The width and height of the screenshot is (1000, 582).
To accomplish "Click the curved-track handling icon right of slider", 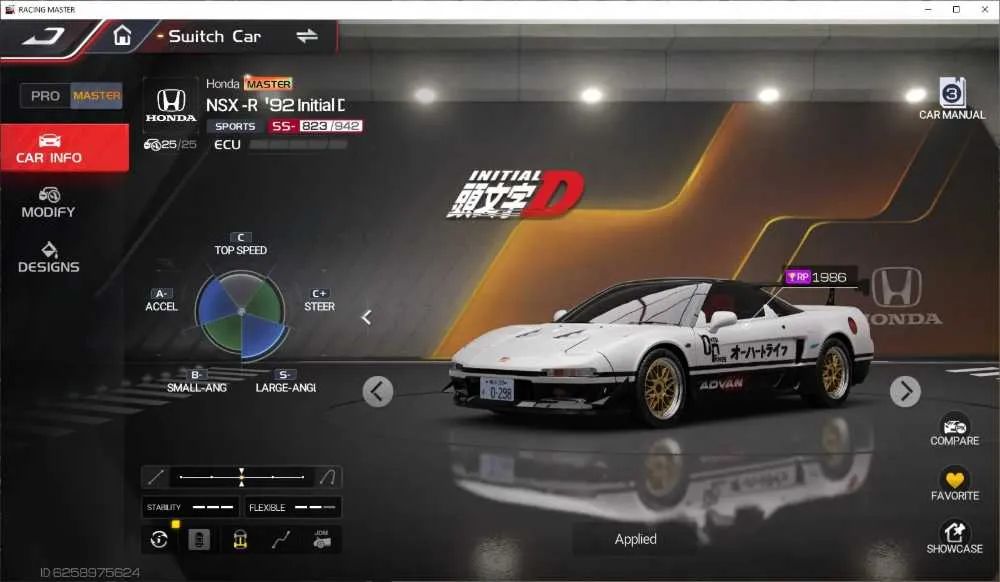I will tap(328, 476).
